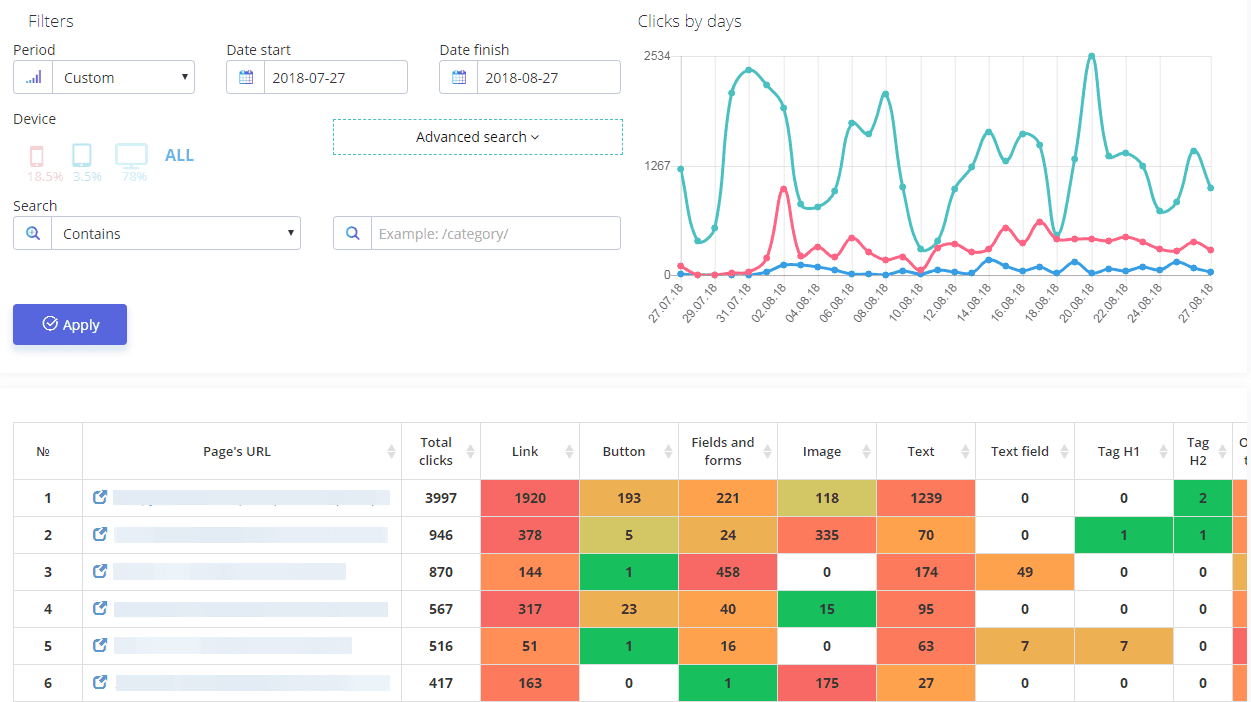The image size is (1251, 702).
Task: Select the desktop monitor device icon
Action: (131, 155)
